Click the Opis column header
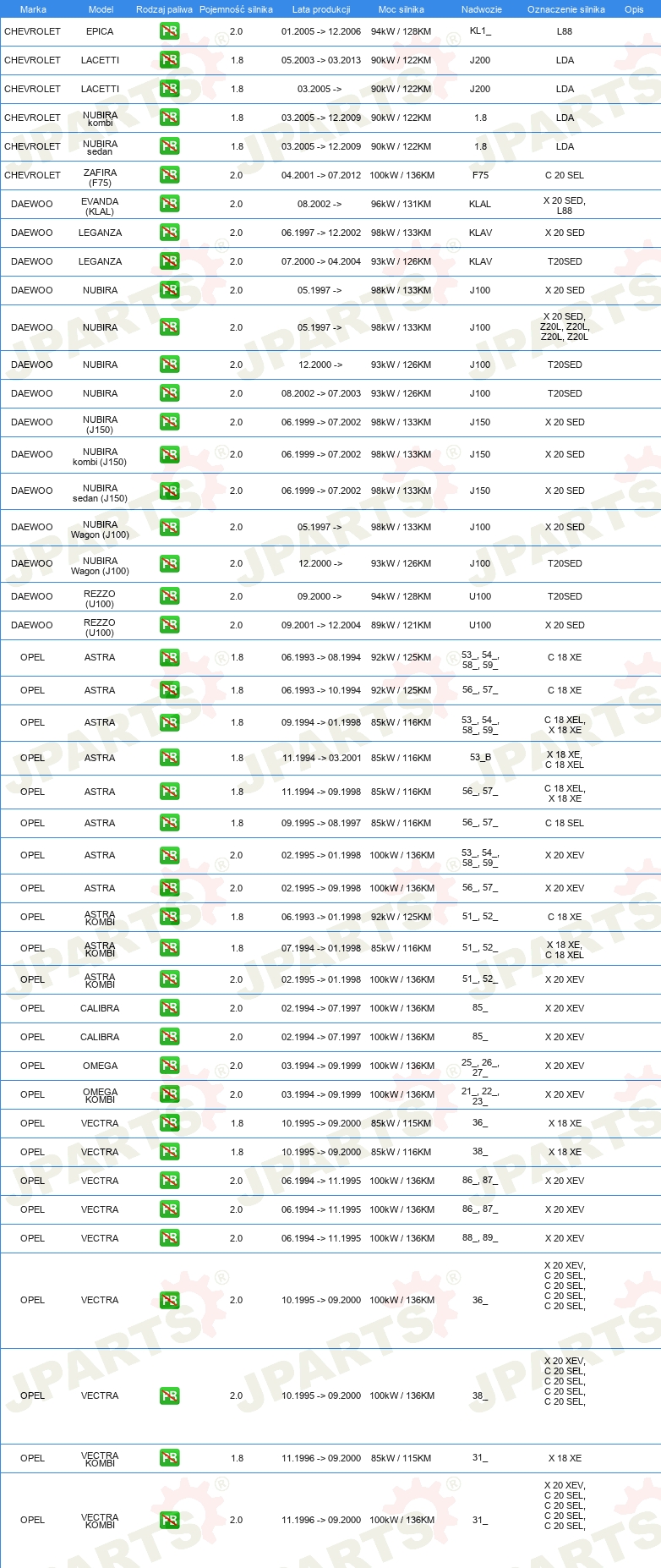Screen dimensions: 661x1568 tap(634, 9)
